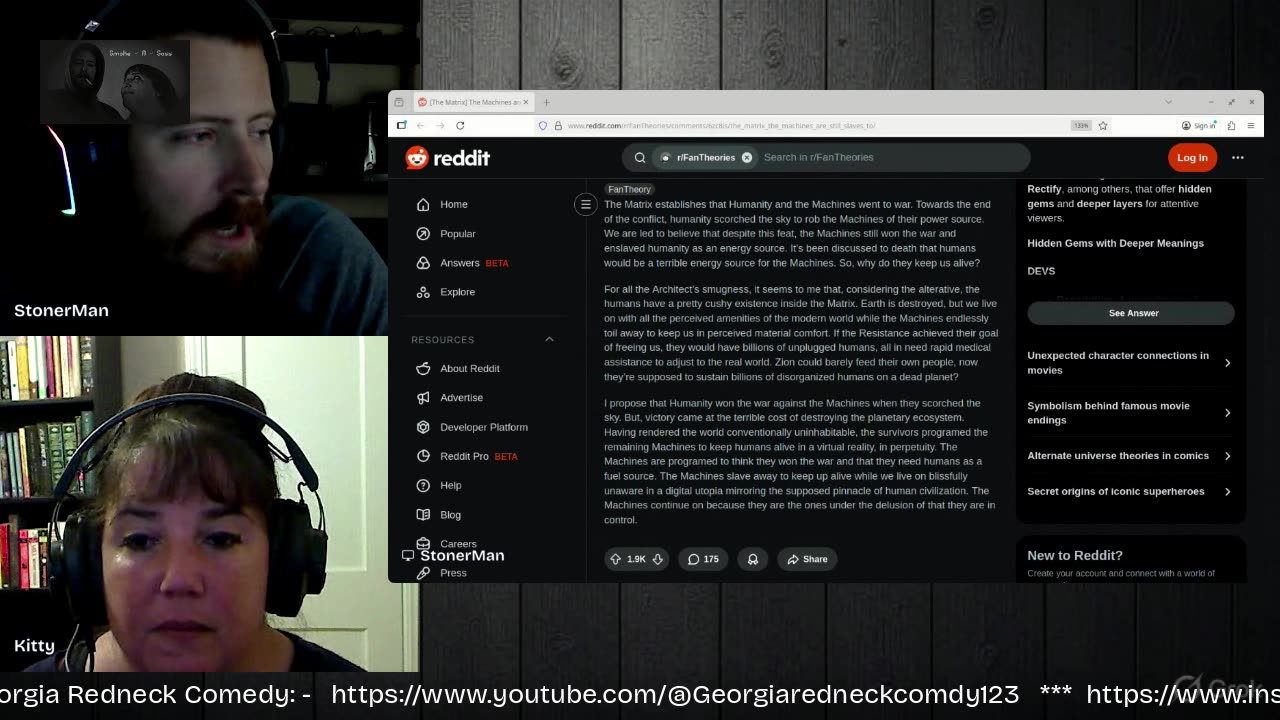Click the small picture-in-picture webcam thumbnail

click(x=115, y=82)
